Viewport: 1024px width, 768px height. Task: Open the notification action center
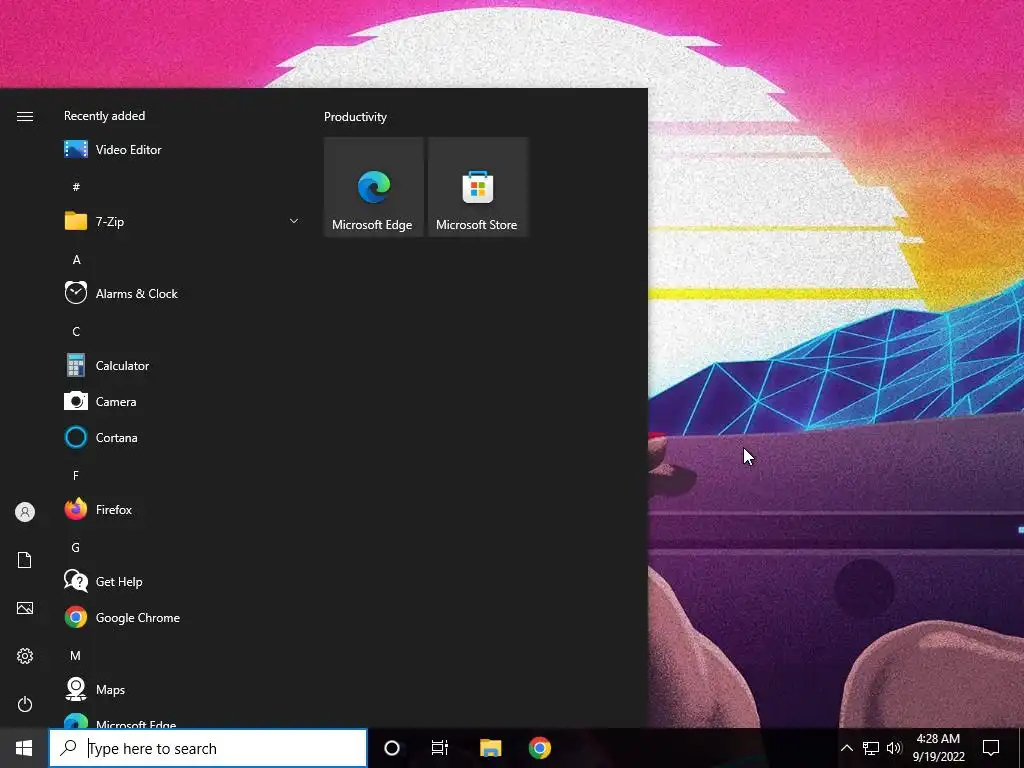(x=991, y=748)
